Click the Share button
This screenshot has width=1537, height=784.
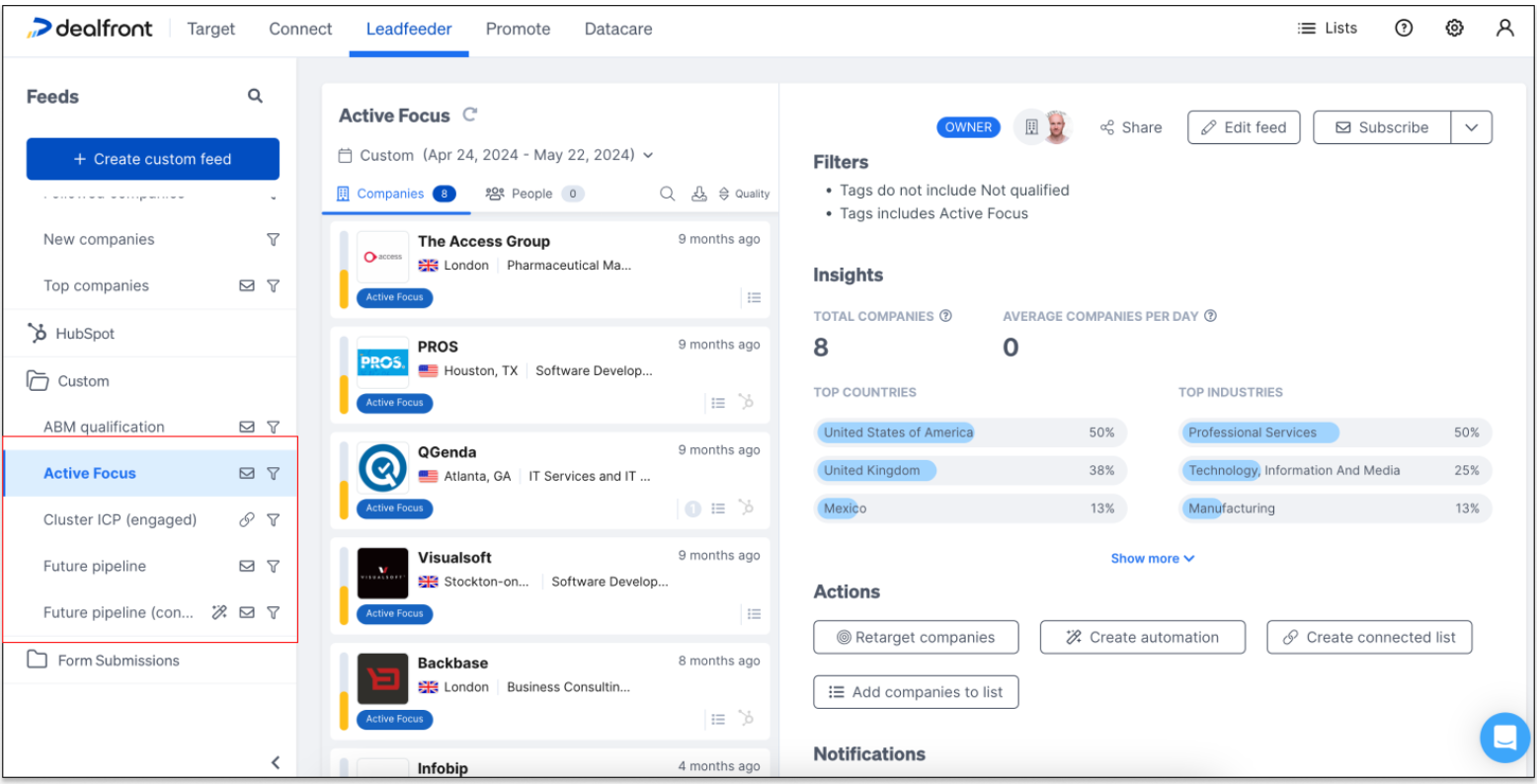pos(1131,127)
